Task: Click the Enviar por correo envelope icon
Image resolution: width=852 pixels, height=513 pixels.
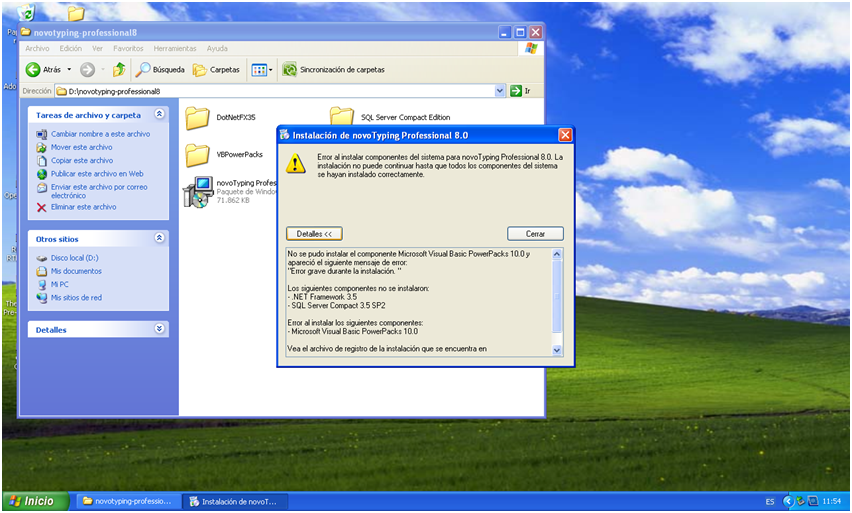Action: pyautogui.click(x=41, y=187)
